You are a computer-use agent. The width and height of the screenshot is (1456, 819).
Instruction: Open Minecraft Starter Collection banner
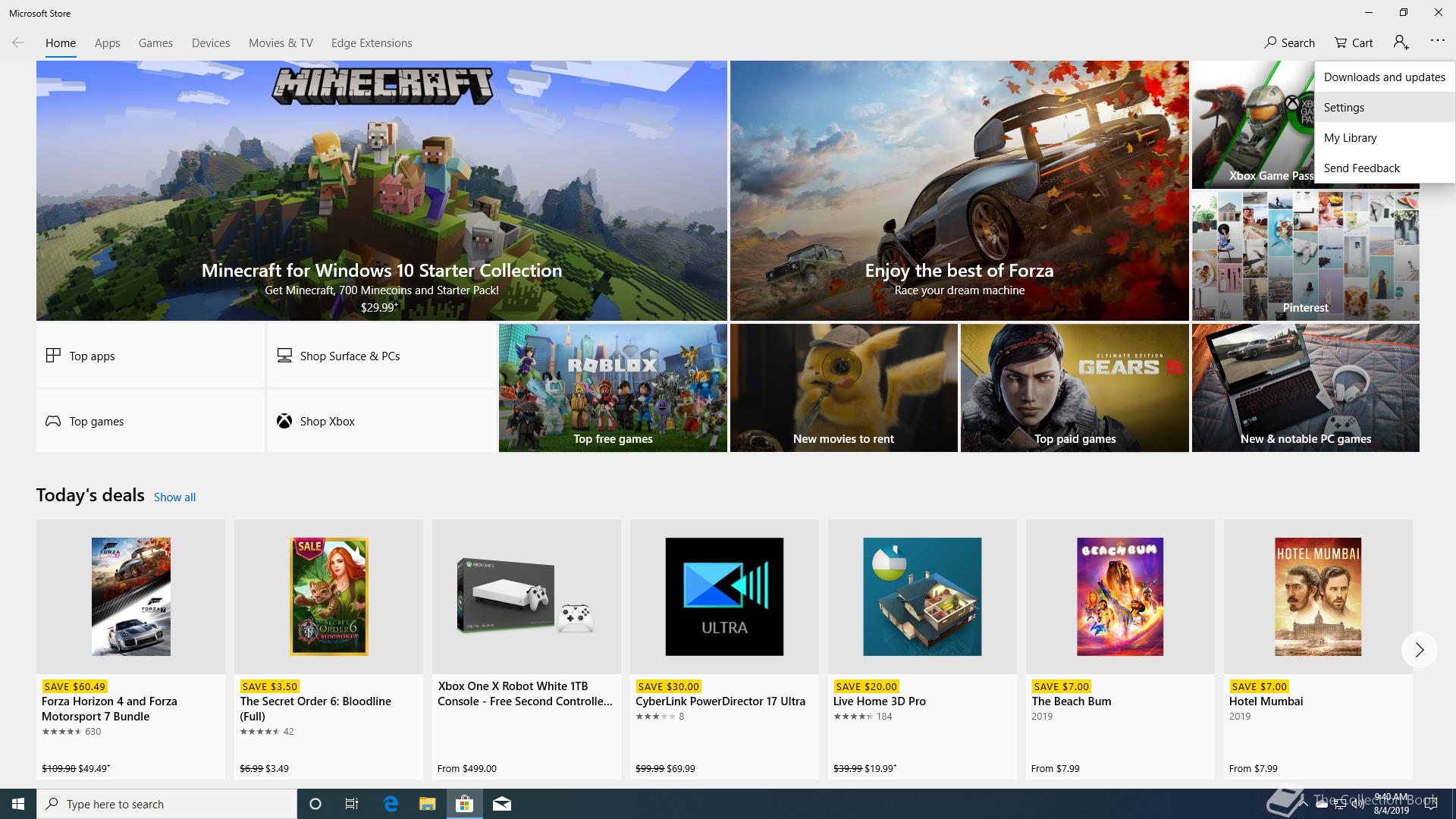[381, 190]
